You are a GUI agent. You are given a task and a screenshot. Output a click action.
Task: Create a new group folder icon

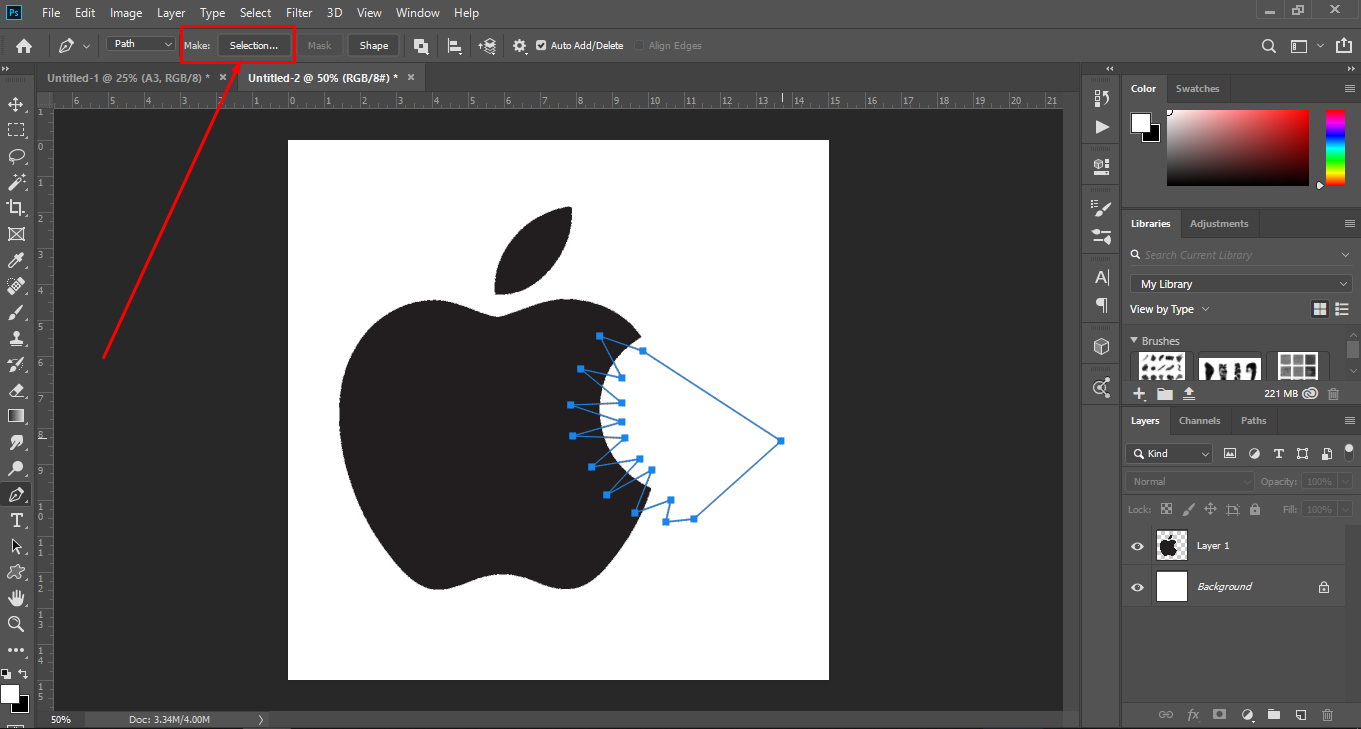tap(1273, 715)
